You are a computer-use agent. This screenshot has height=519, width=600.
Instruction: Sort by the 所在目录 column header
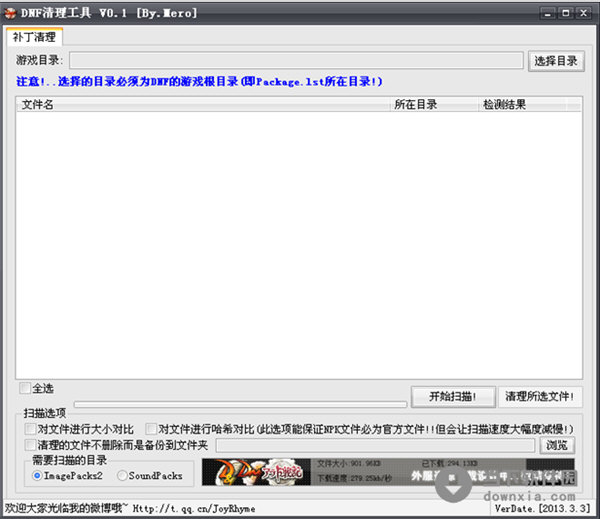pos(434,104)
